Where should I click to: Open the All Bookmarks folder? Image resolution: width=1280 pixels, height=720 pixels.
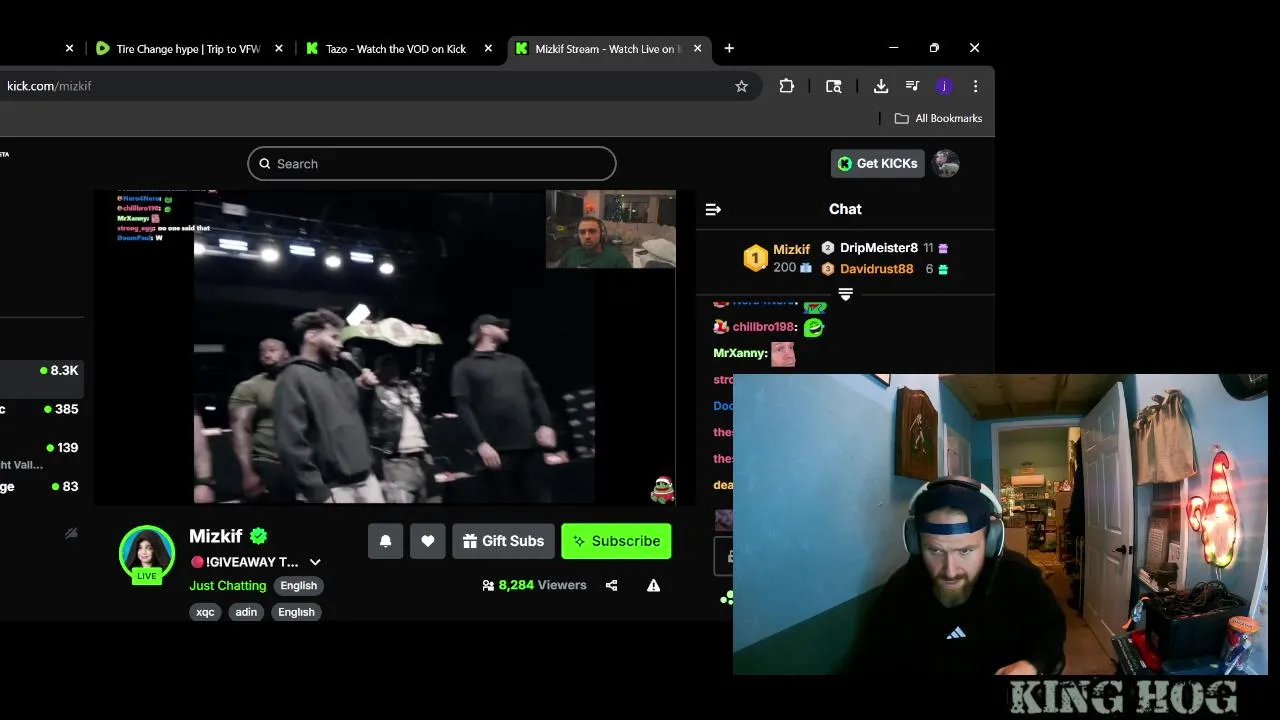[938, 118]
